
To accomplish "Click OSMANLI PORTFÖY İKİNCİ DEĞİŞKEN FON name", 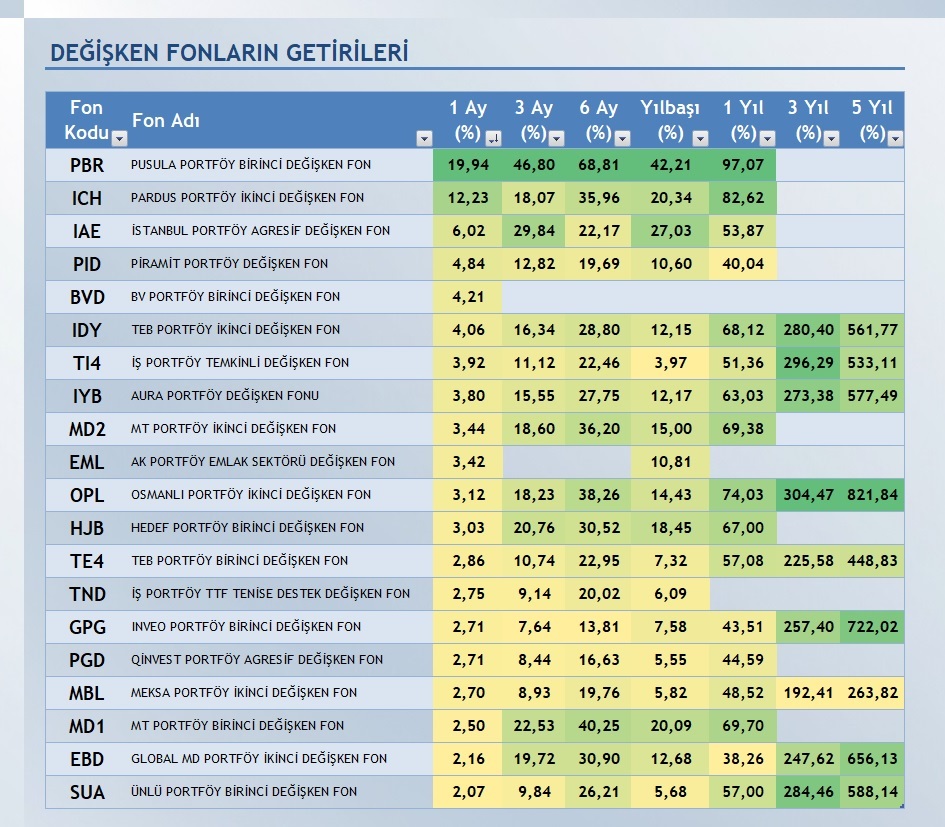I will pos(251,494).
